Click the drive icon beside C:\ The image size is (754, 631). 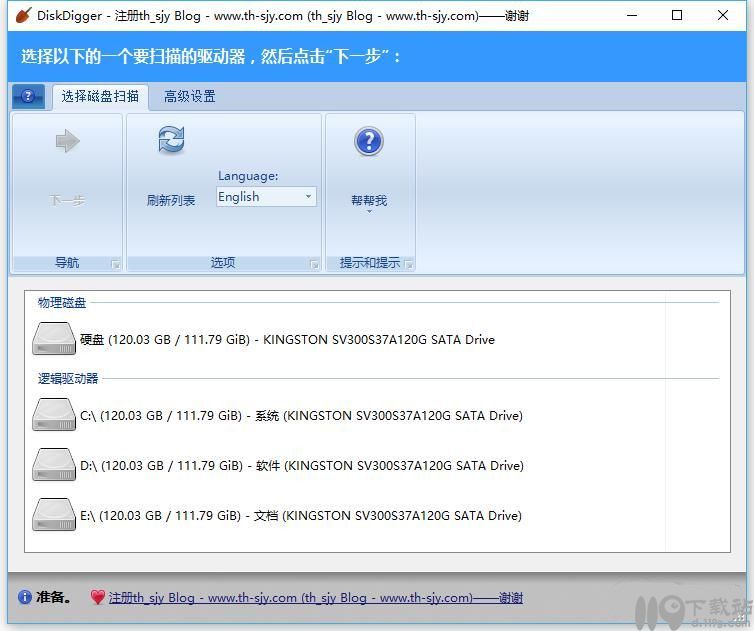tap(54, 415)
